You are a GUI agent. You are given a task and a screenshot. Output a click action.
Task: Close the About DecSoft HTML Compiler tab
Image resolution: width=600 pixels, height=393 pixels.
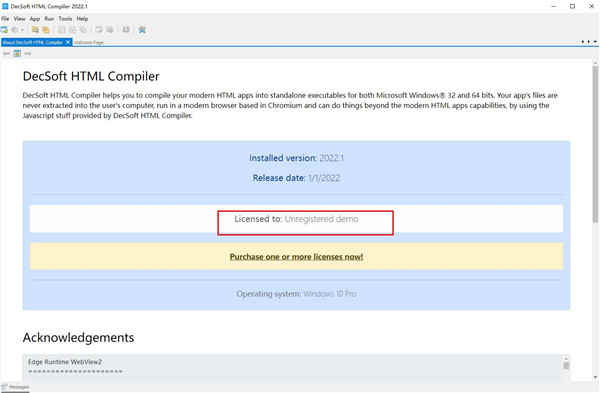click(68, 42)
